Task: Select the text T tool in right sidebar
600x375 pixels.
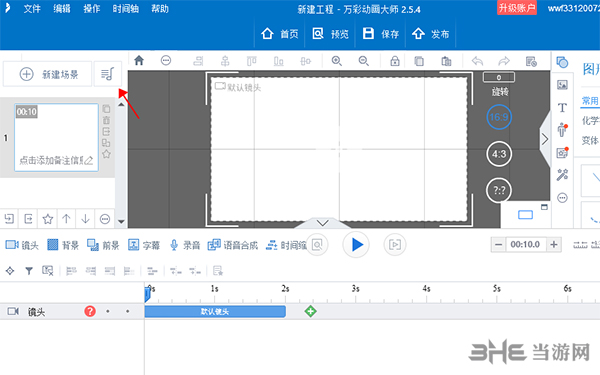Action: coord(562,108)
